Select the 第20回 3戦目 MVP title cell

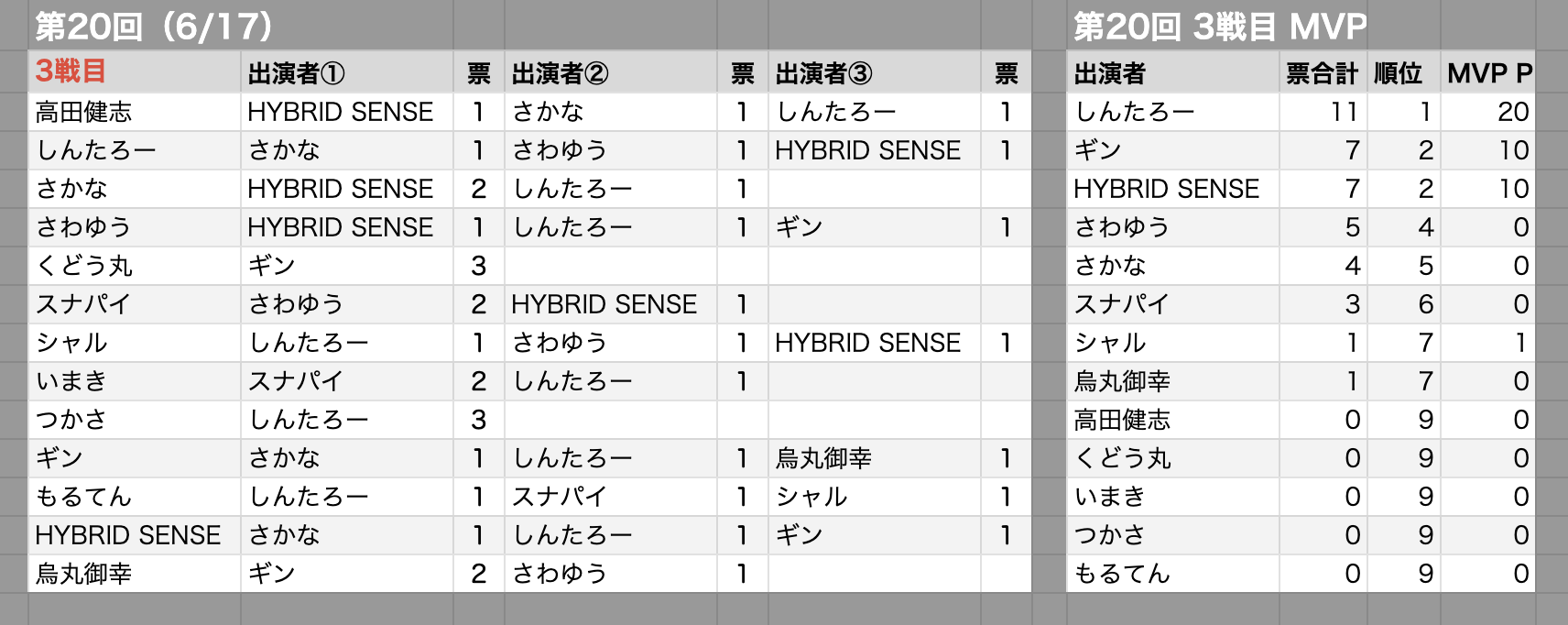click(1220, 26)
